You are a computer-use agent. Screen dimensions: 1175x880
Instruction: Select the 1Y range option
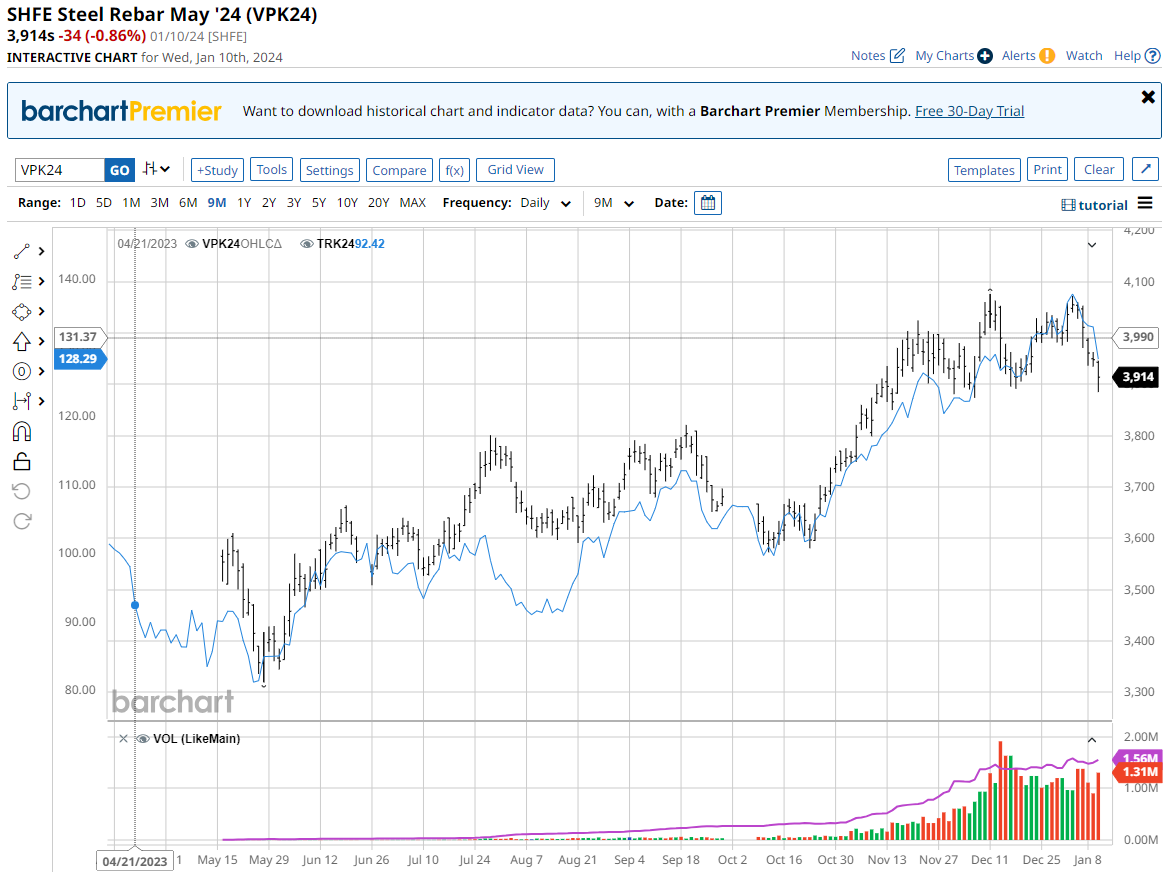[244, 203]
